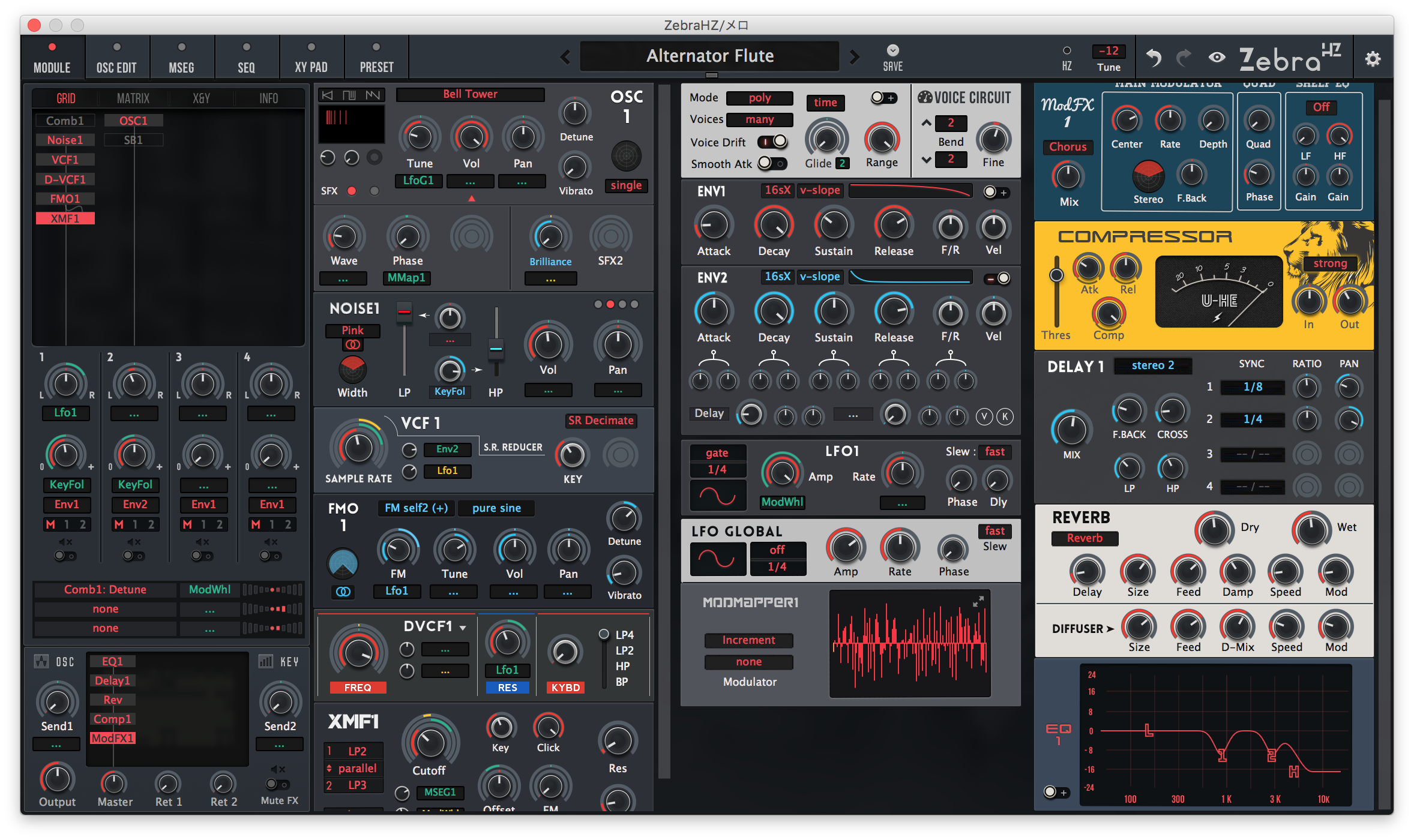The image size is (1414, 840).
Task: Open the Mode poly dropdown
Action: click(x=759, y=98)
